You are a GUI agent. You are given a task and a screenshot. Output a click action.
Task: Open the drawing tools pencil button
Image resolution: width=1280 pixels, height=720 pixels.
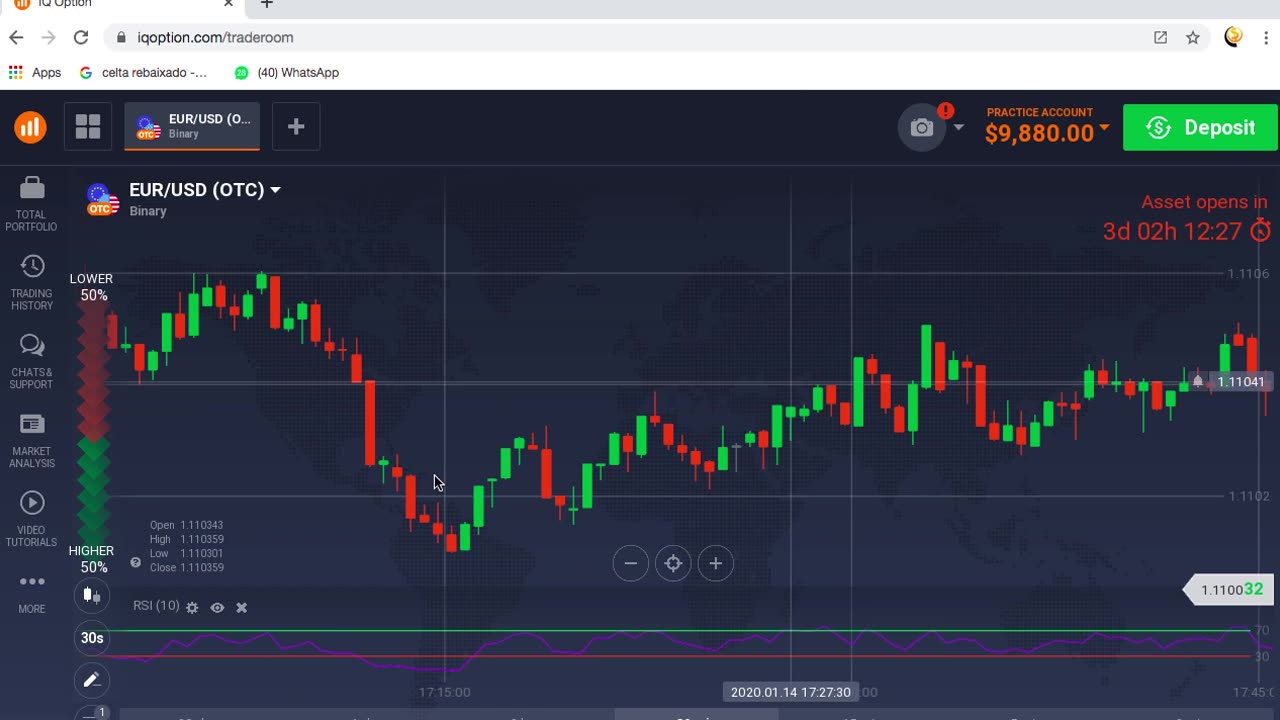coord(92,680)
